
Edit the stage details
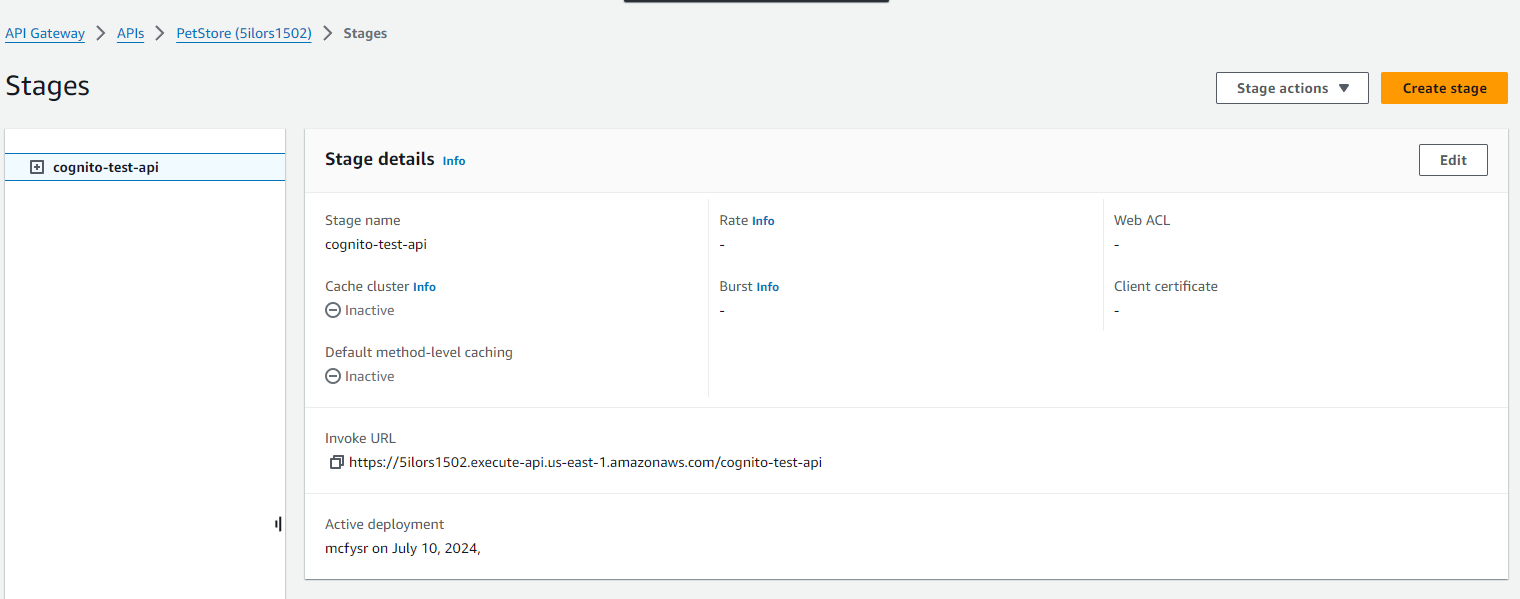1453,160
